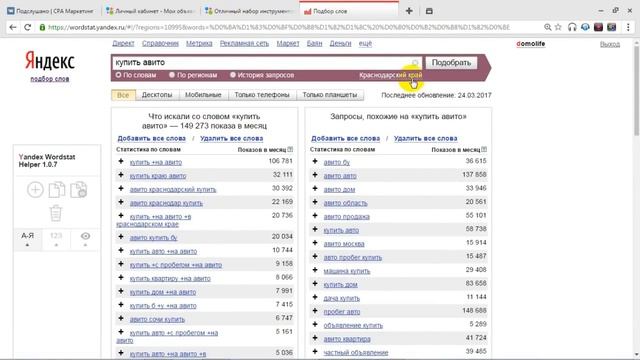Open «Директ» link in top navigation
640x360 pixels.
coord(123,43)
